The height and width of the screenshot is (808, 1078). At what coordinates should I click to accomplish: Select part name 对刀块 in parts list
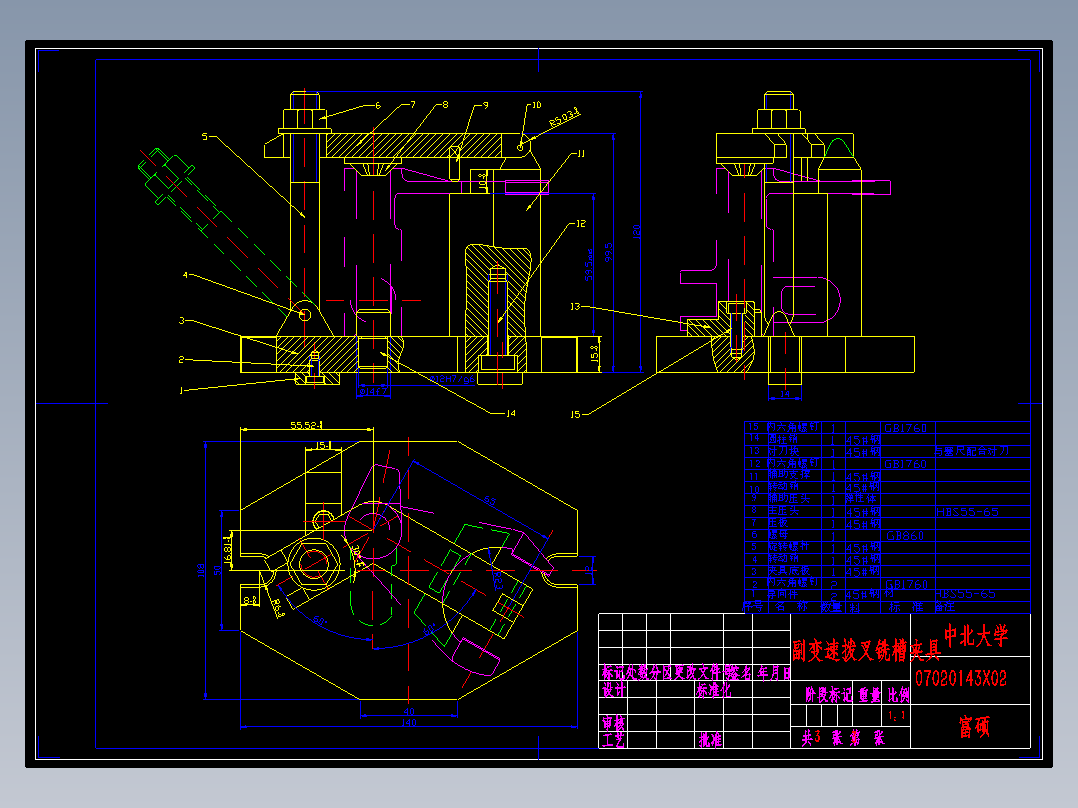[x=784, y=451]
